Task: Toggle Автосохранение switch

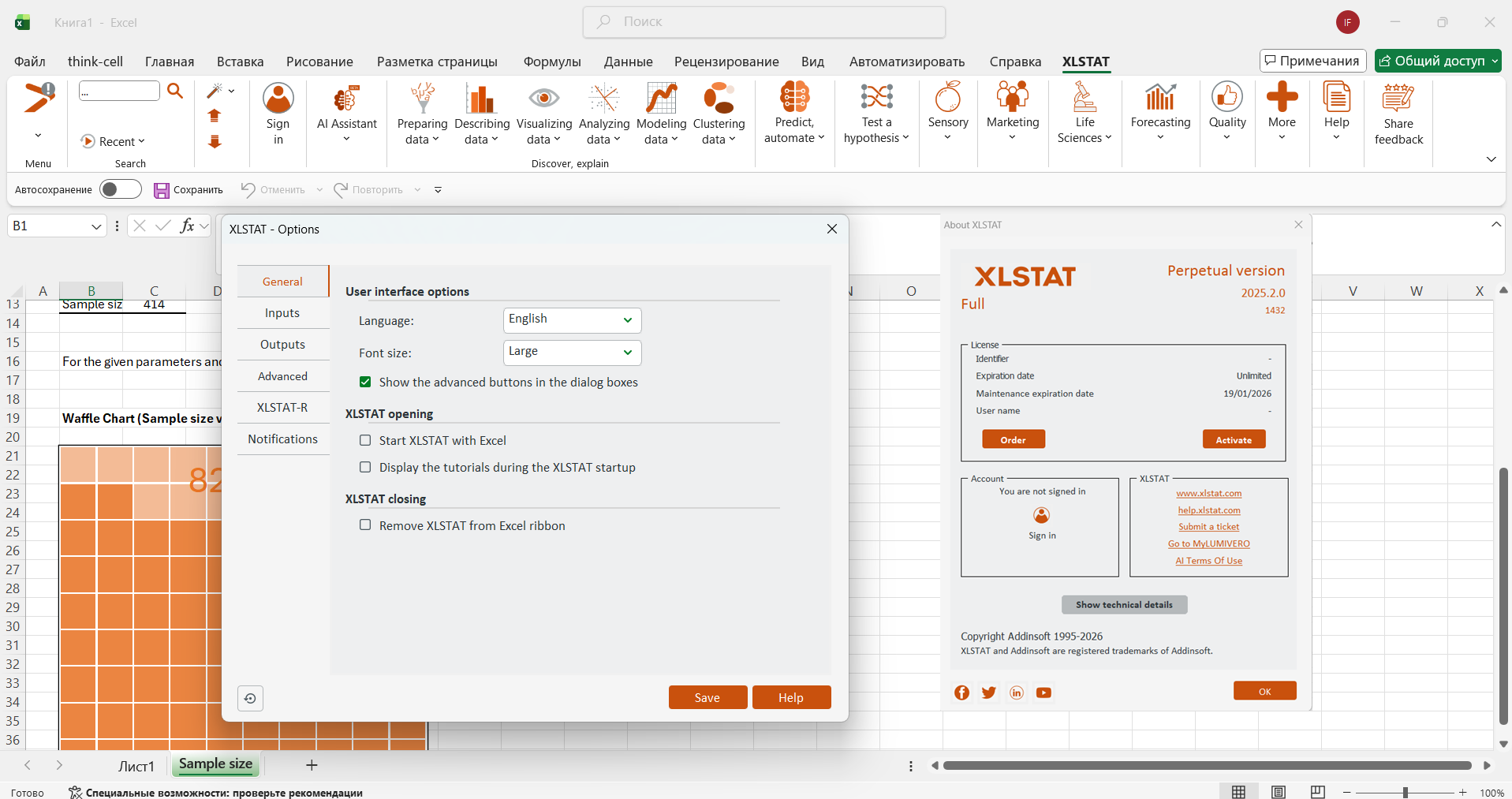Action: (x=121, y=189)
